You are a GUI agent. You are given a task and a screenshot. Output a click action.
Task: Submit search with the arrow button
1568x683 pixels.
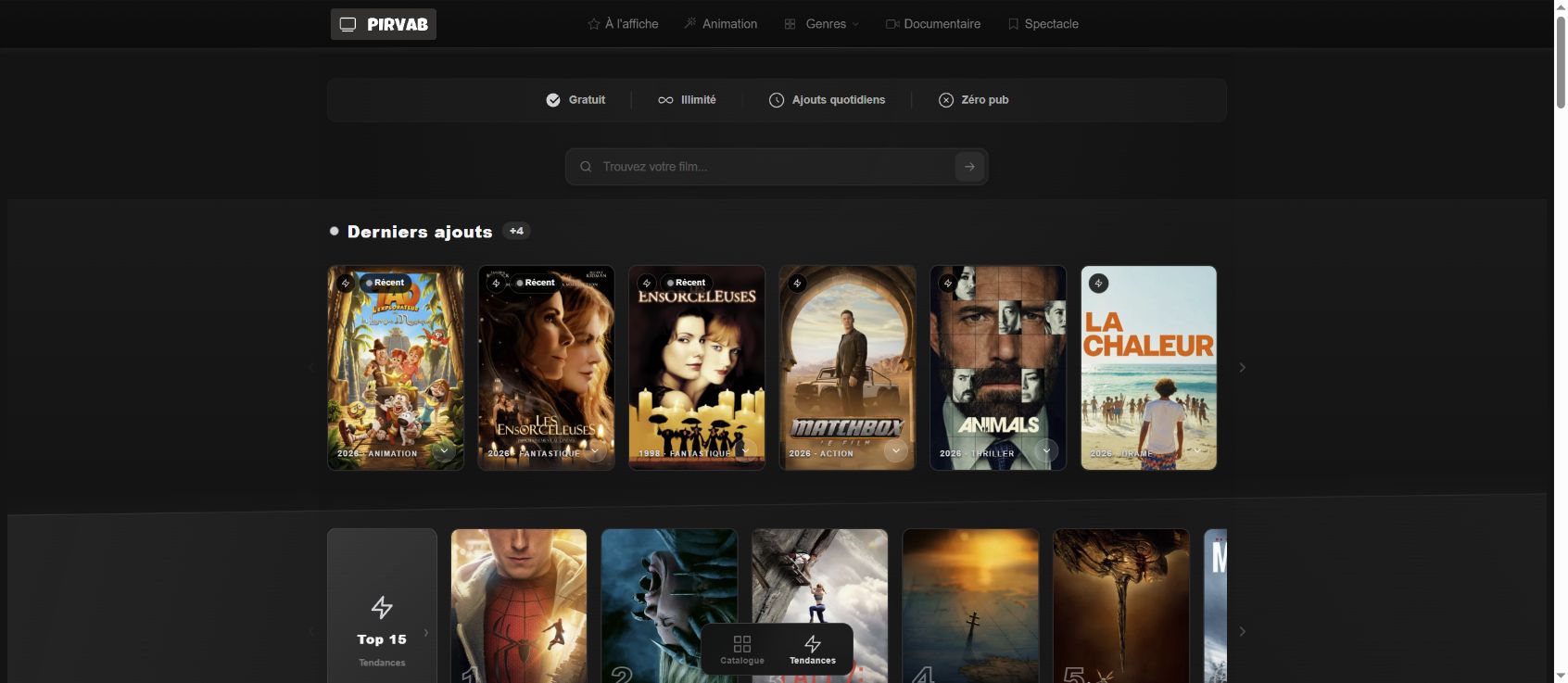coord(969,167)
